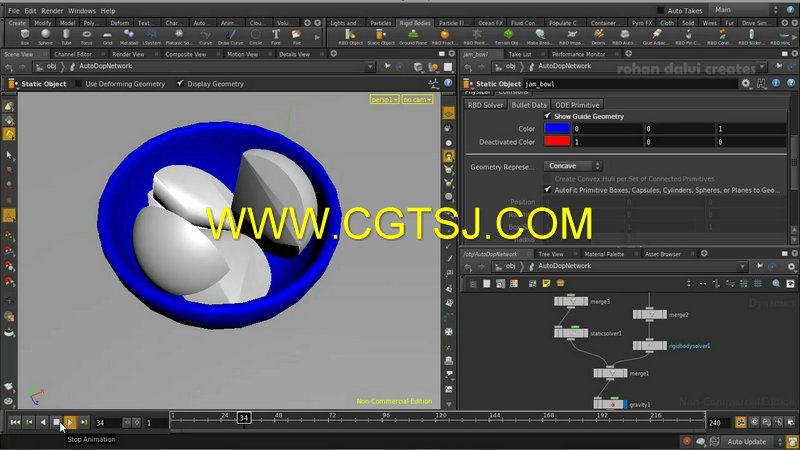Image resolution: width=800 pixels, height=450 pixels.
Task: Open the Auto Update mode dropdown
Action: [753, 442]
